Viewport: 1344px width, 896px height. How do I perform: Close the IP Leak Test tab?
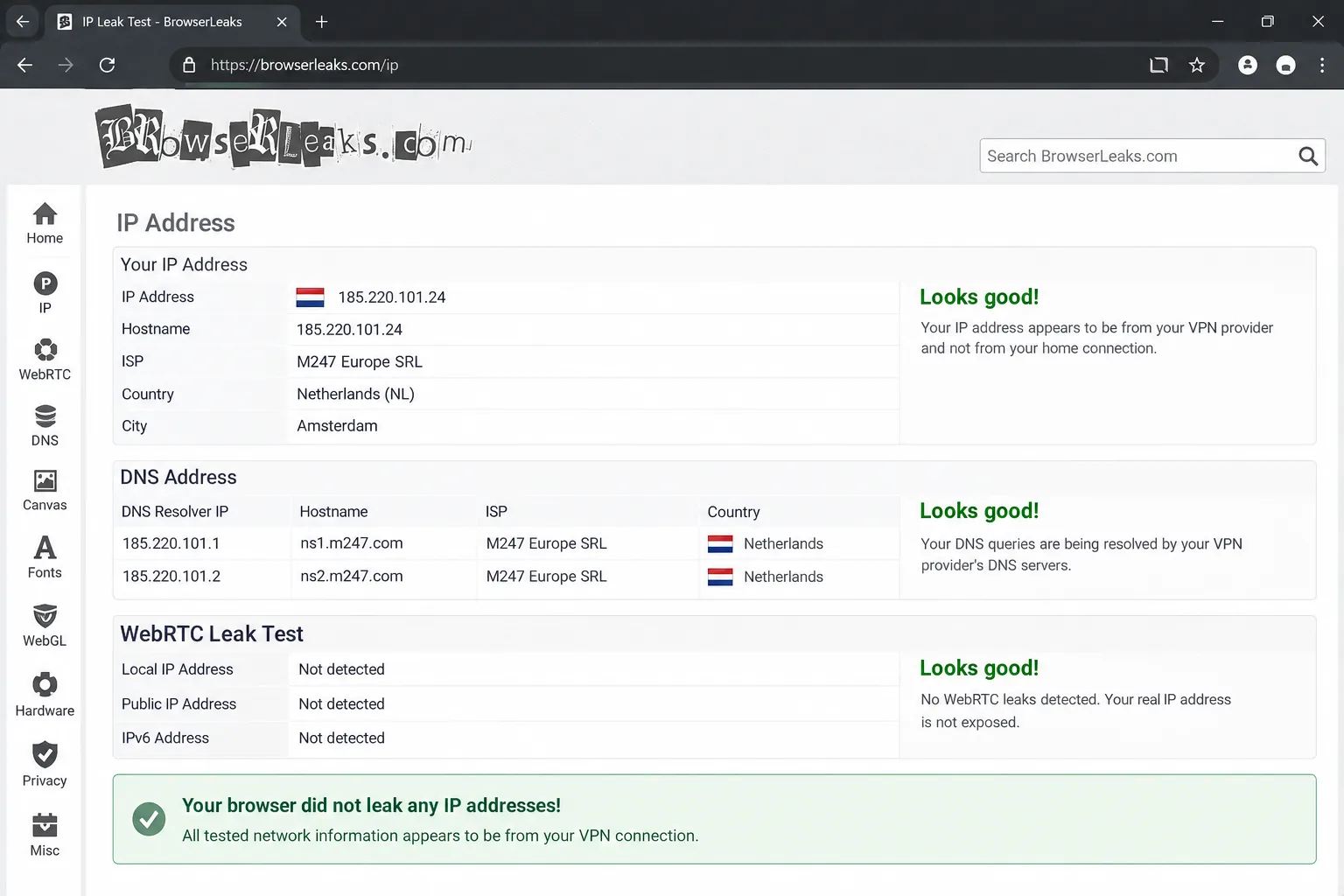pos(282,22)
